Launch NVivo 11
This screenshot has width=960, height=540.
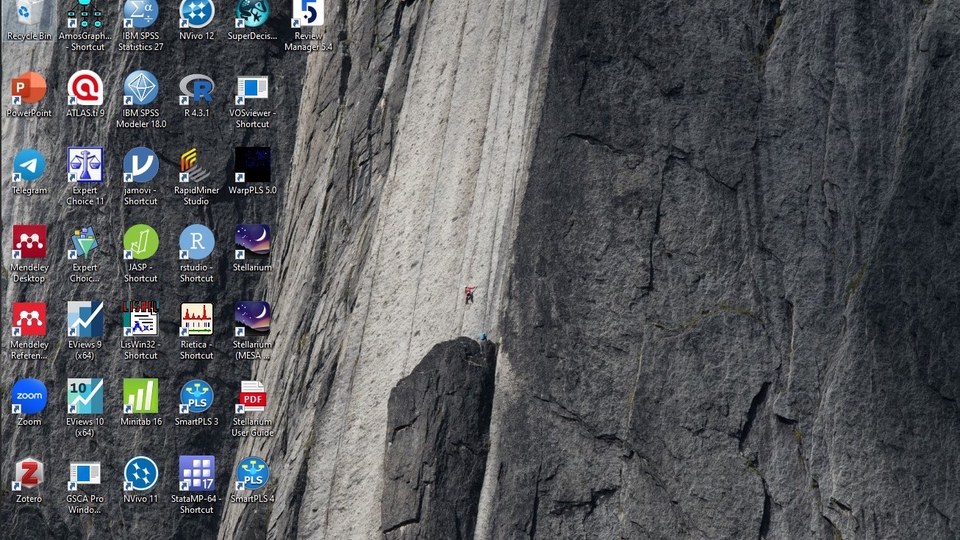pos(141,481)
